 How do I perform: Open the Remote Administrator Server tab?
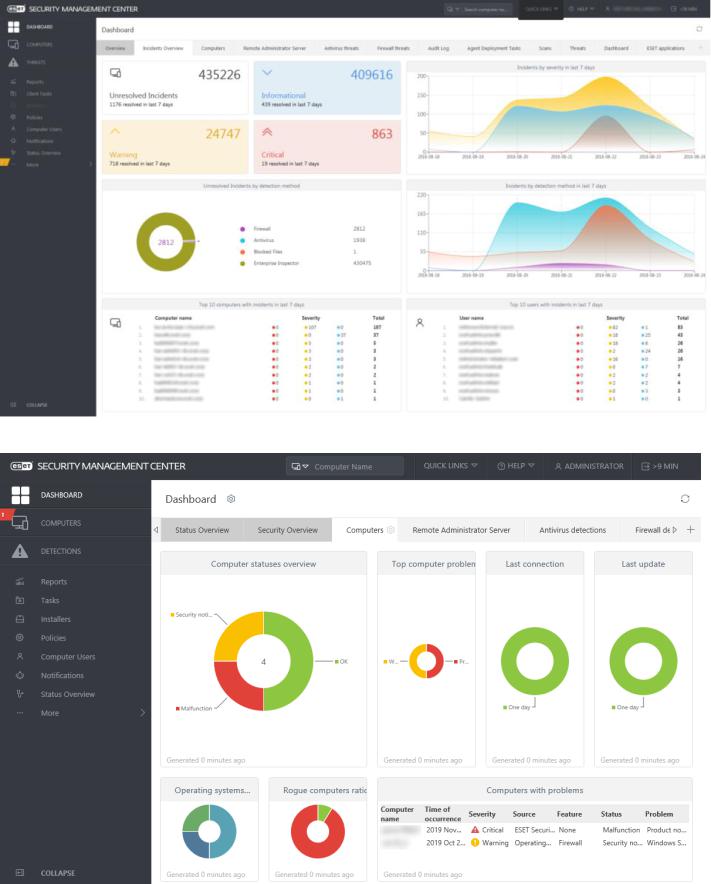pos(461,530)
